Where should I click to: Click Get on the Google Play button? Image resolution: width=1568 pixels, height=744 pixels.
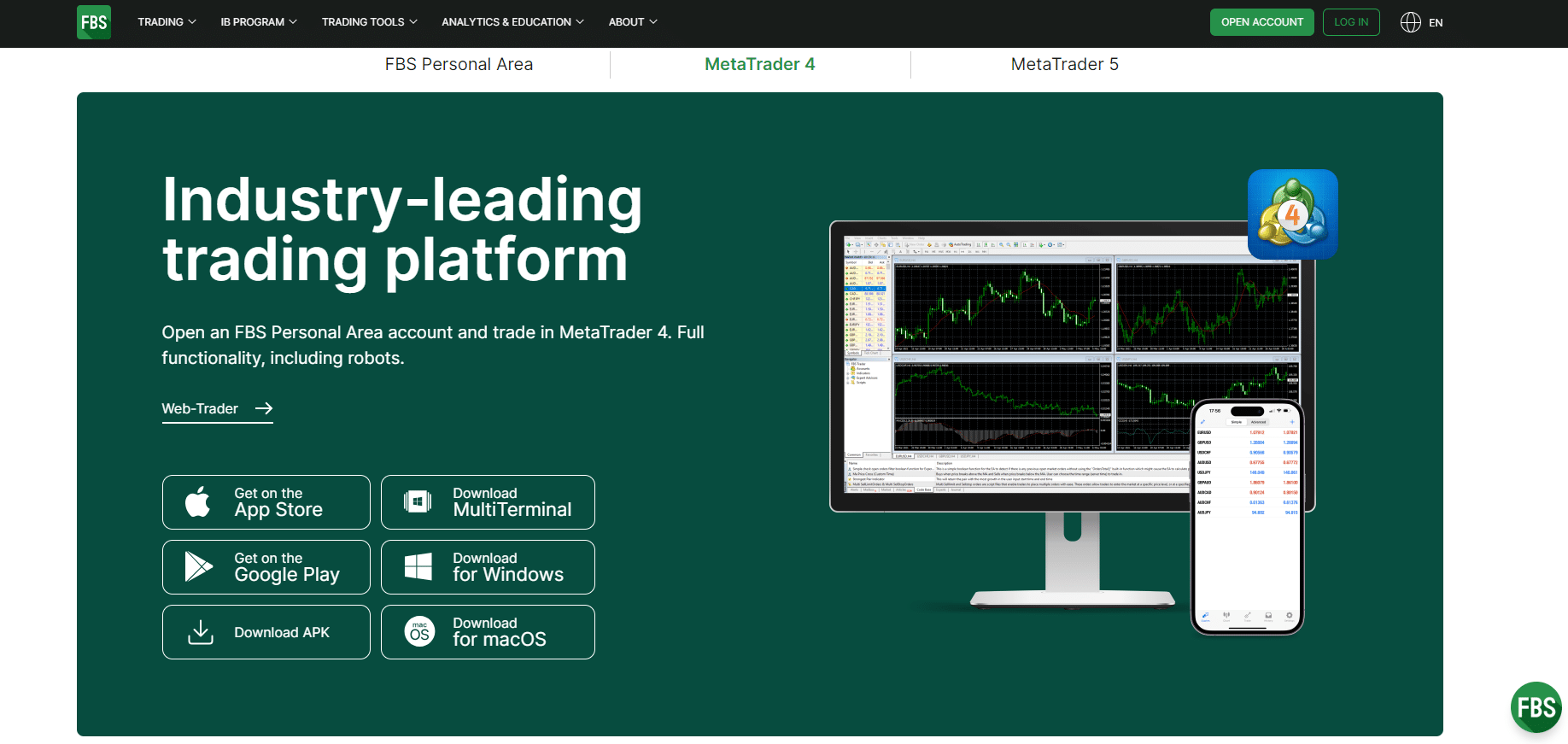pyautogui.click(x=266, y=567)
